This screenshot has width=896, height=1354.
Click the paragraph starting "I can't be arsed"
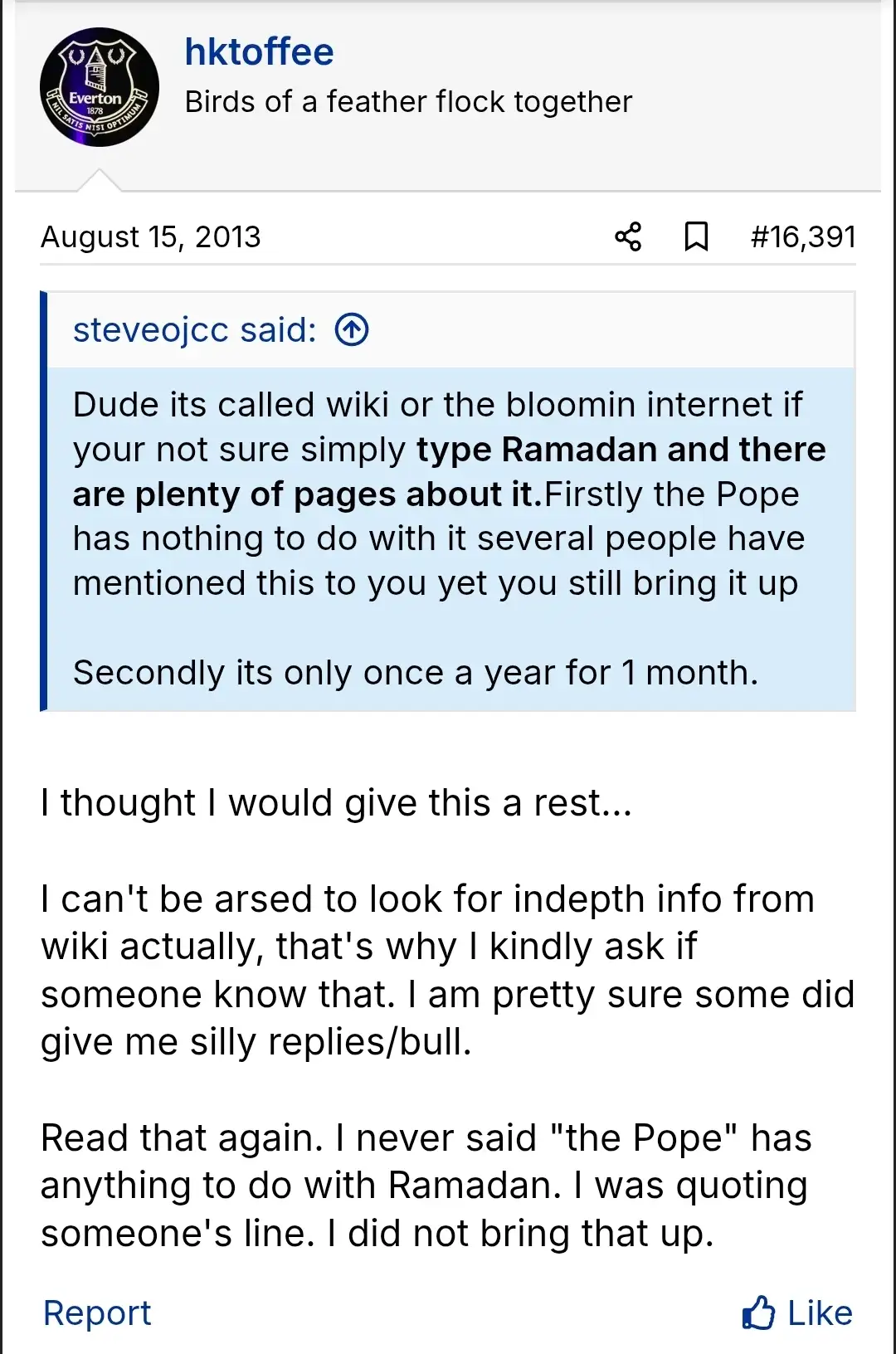tap(427, 971)
